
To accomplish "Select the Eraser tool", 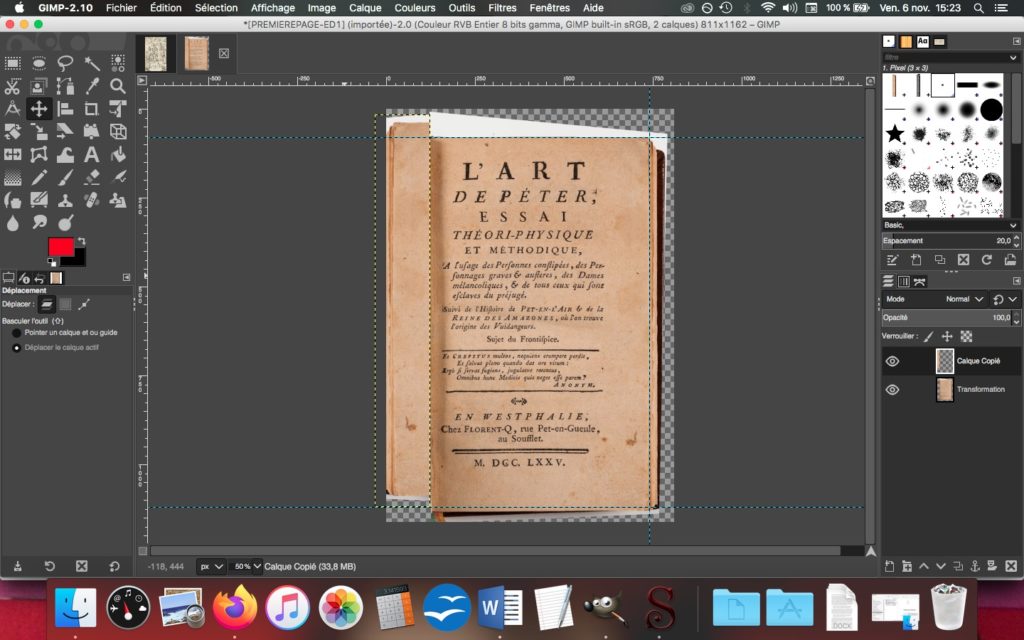I will click(x=91, y=177).
